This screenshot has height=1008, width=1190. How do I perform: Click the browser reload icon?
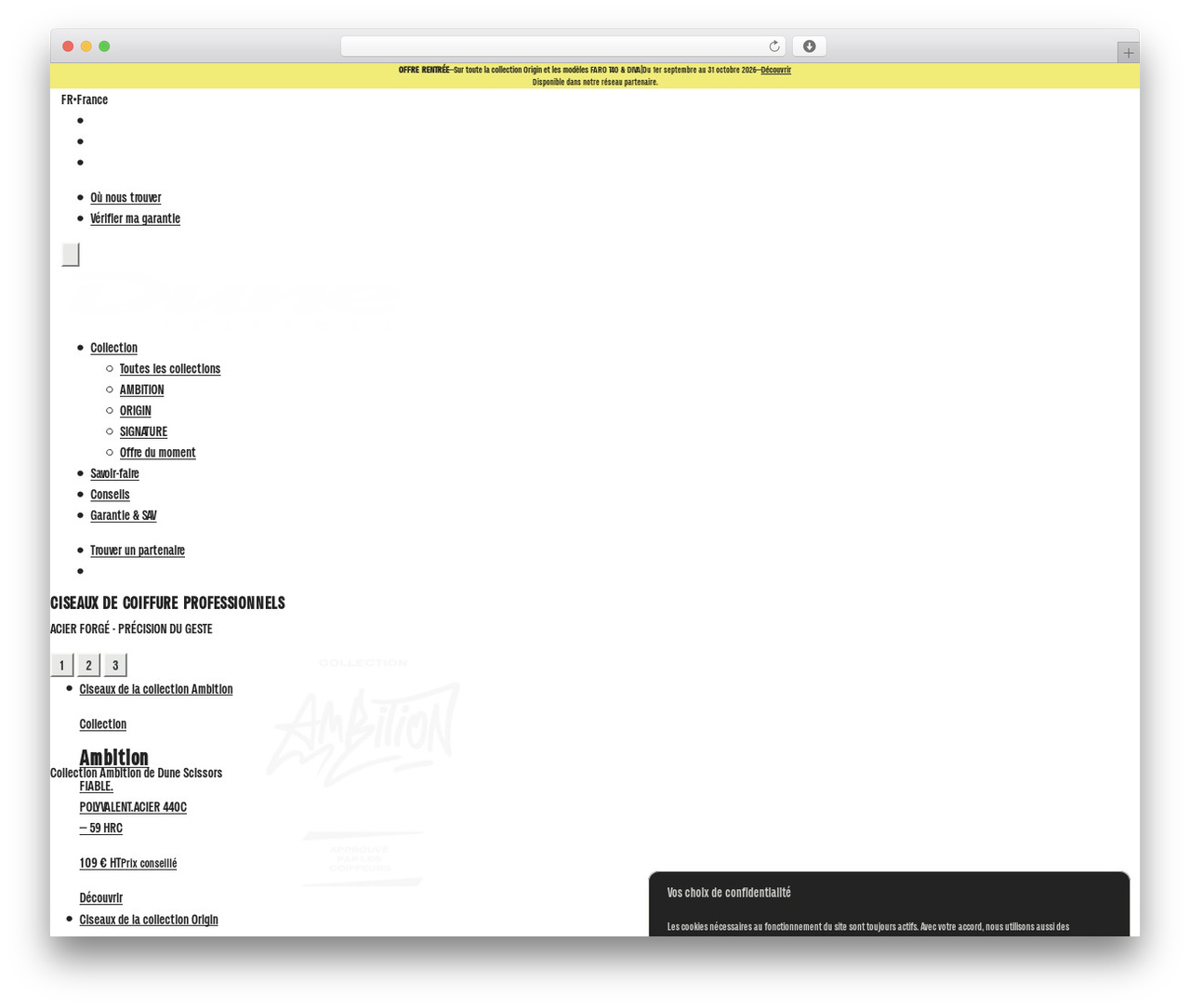click(773, 46)
